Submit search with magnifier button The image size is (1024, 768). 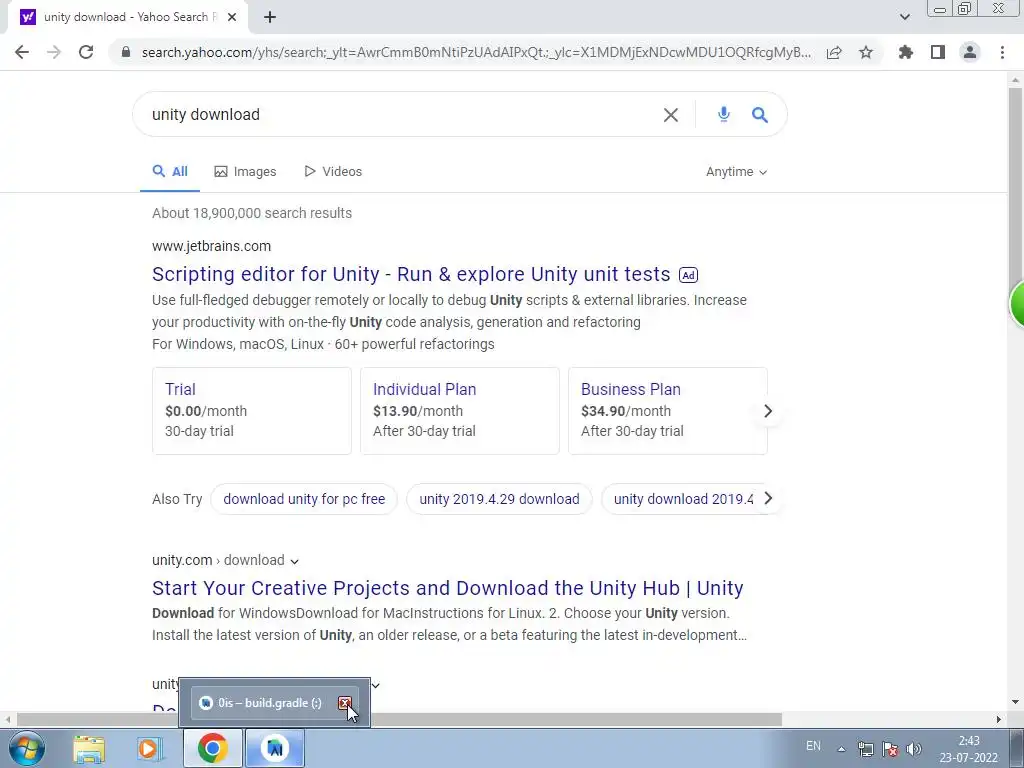tap(760, 115)
